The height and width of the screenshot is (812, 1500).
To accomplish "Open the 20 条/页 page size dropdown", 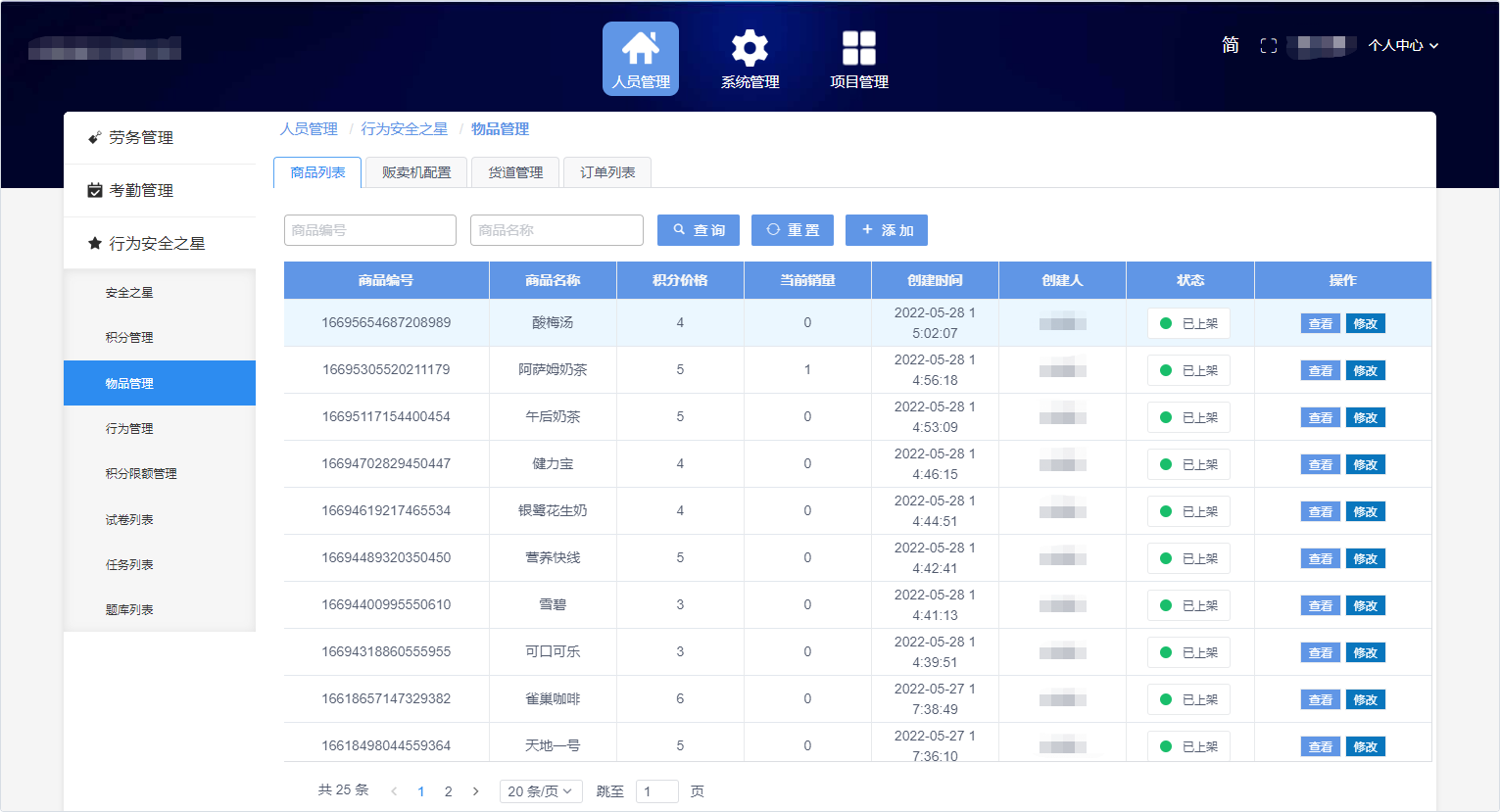I will [x=540, y=791].
